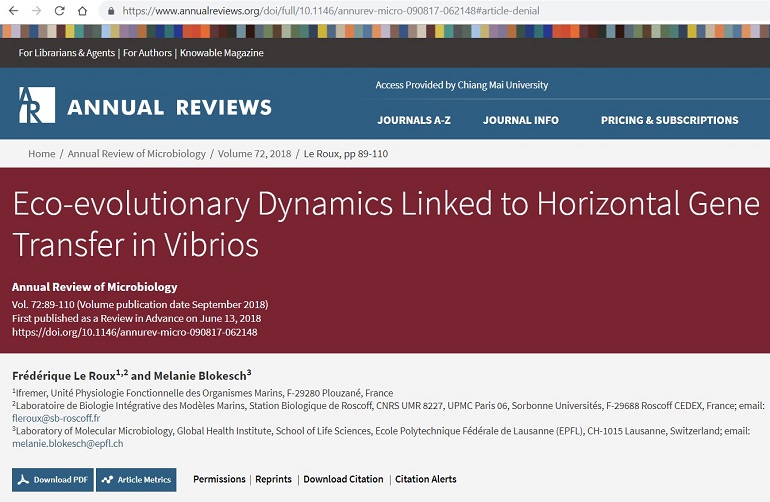Viewport: 770px width, 502px height.
Task: Open the For Authors link
Action: pyautogui.click(x=147, y=53)
